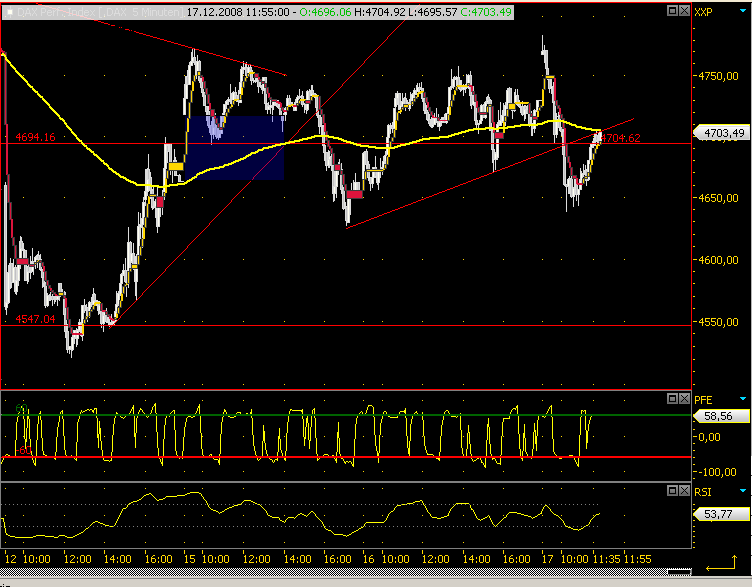This screenshot has width=752, height=587.
Task: Click the small icon before DAX title
Action: tap(9, 12)
